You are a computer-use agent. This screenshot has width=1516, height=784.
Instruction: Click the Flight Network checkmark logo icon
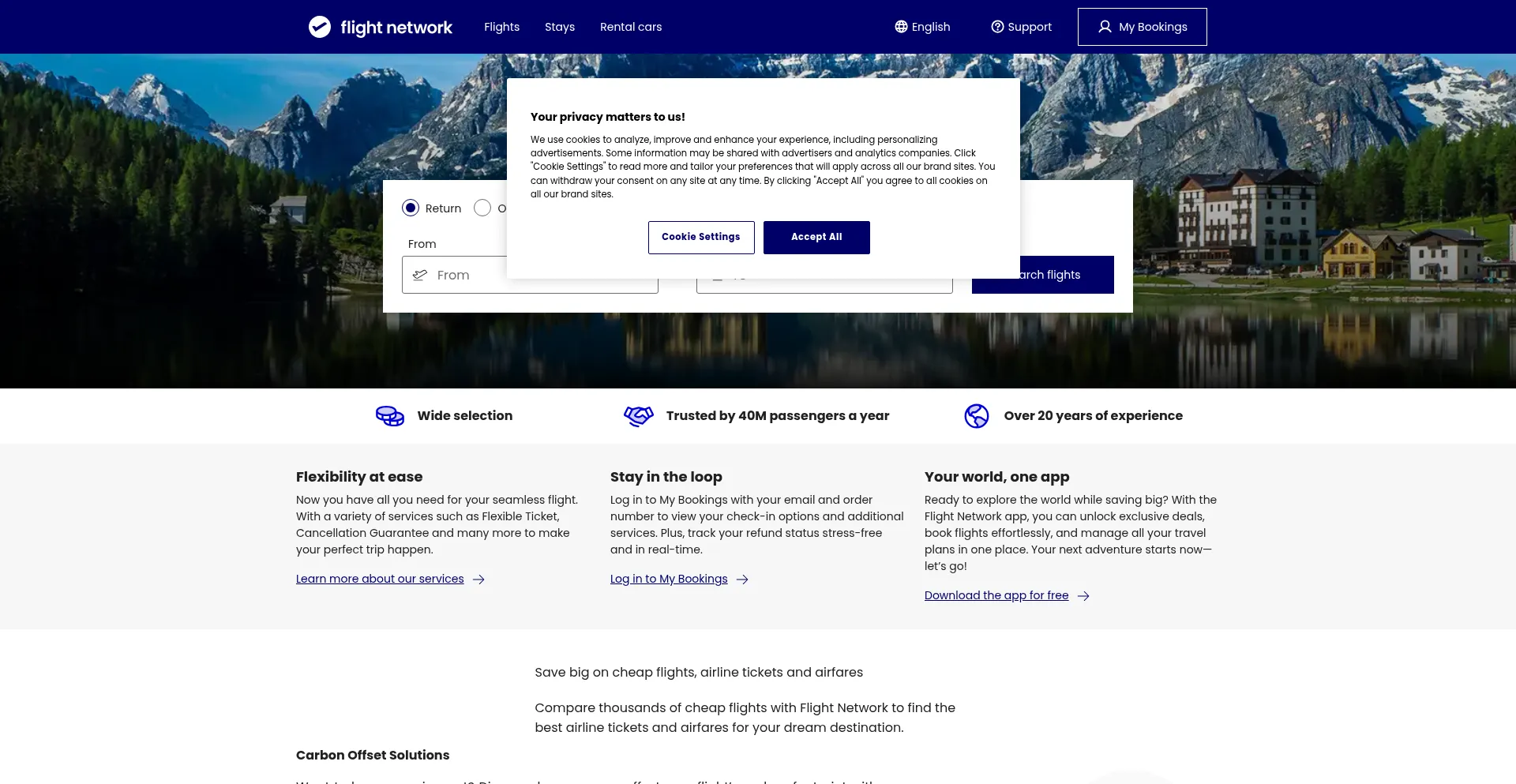[320, 27]
